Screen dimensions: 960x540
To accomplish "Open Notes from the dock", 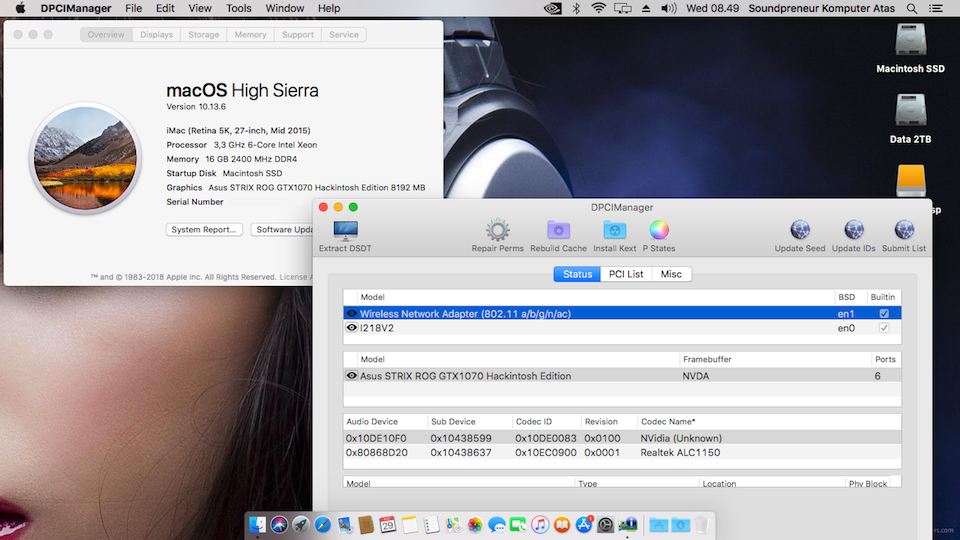I will tap(410, 525).
